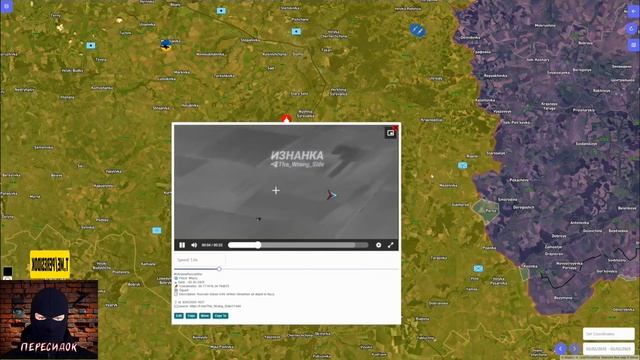The height and width of the screenshot is (360, 640).
Task: Go to previous event with the left arrow button
Action: click(561, 349)
